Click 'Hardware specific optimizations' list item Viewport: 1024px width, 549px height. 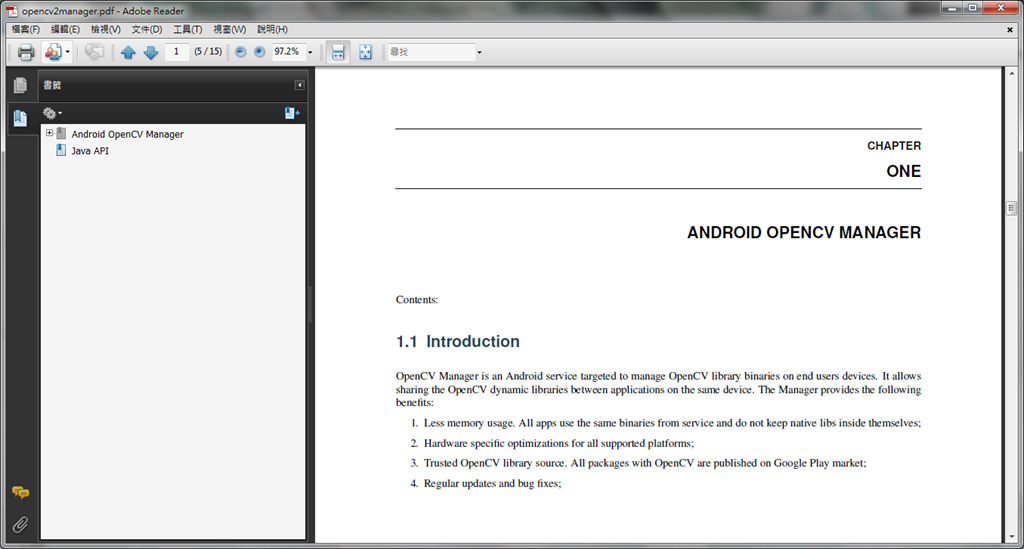pos(559,443)
